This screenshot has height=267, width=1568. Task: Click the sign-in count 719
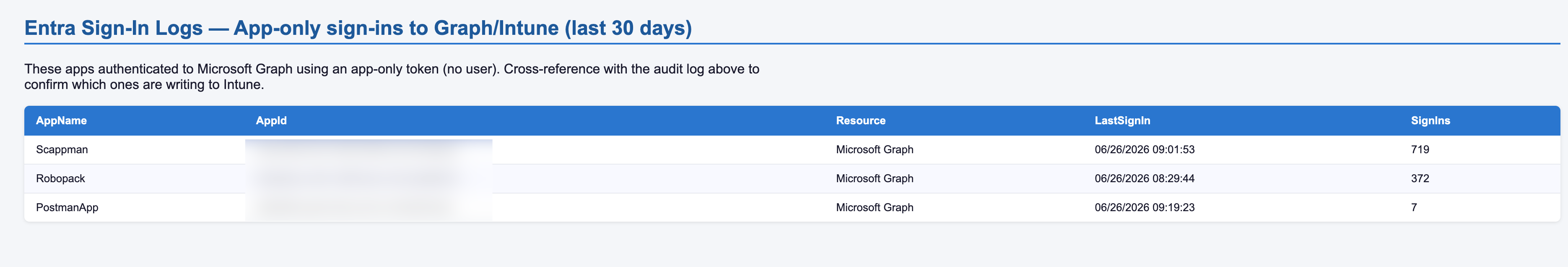click(x=1420, y=149)
